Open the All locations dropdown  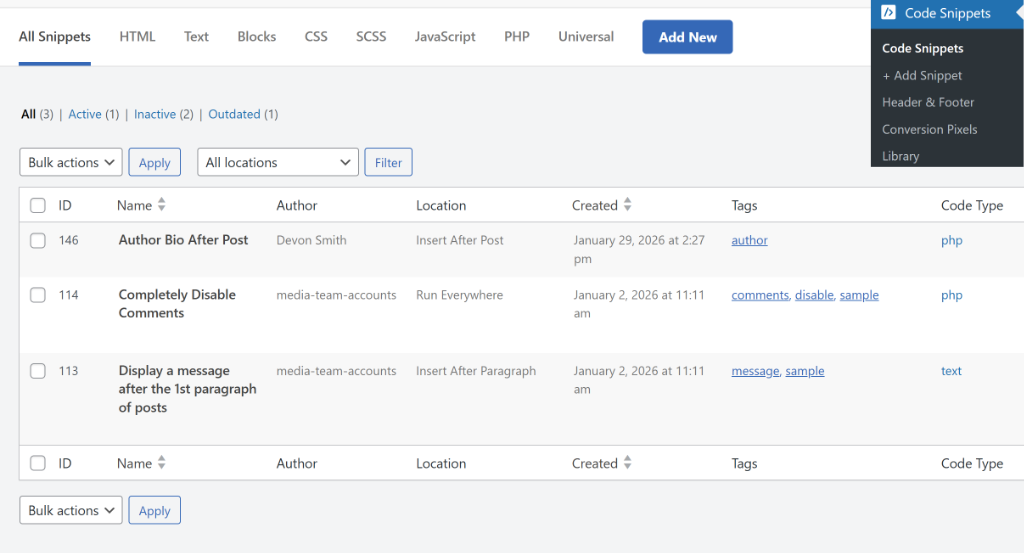pos(278,162)
